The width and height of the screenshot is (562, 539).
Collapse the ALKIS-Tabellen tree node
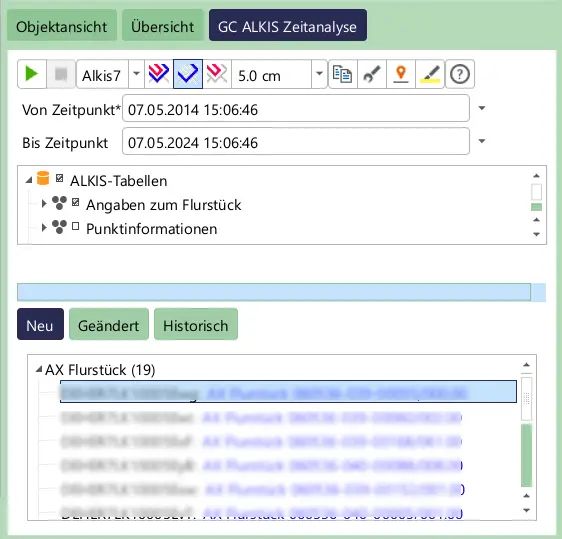[x=29, y=180]
